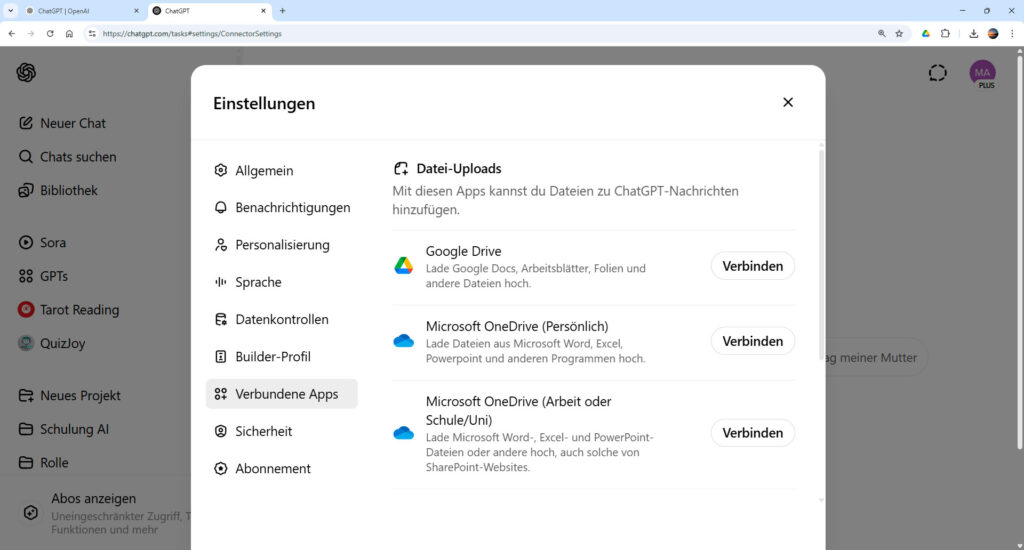1024x550 pixels.
Task: Click the settings dialog scrollbar
Action: pyautogui.click(x=821, y=255)
